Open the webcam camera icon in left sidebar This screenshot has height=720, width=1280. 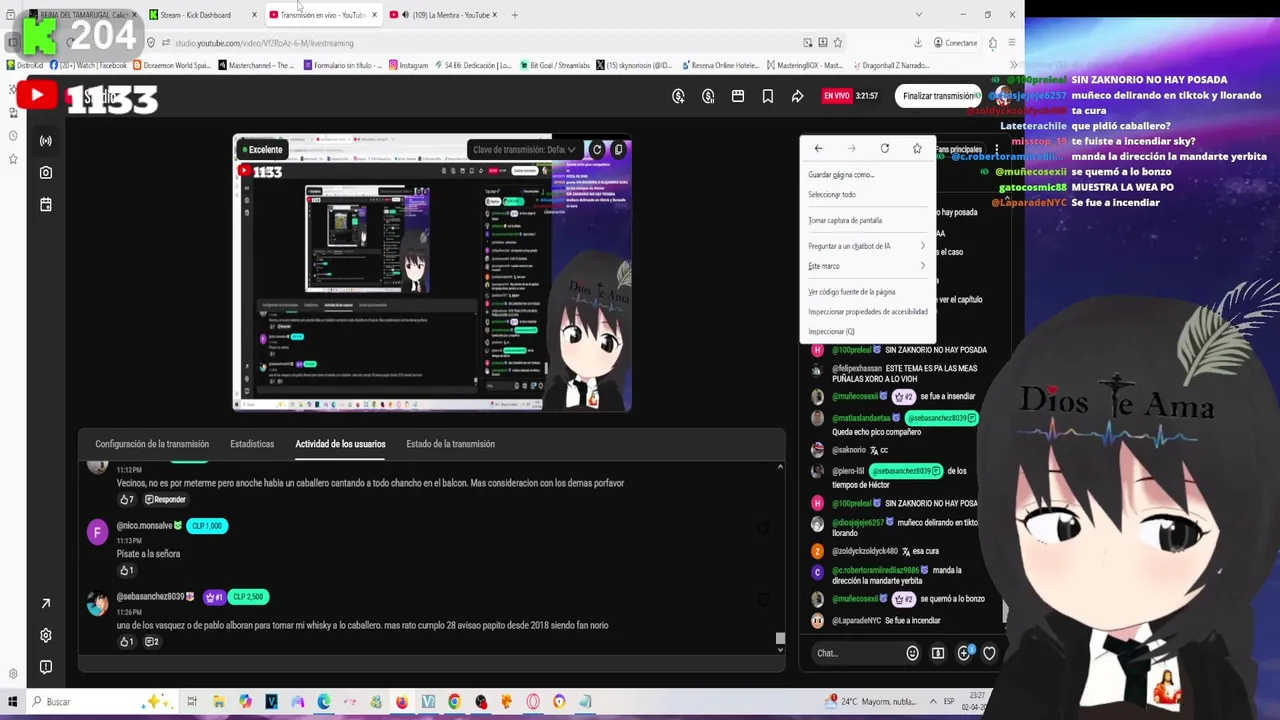[x=45, y=173]
